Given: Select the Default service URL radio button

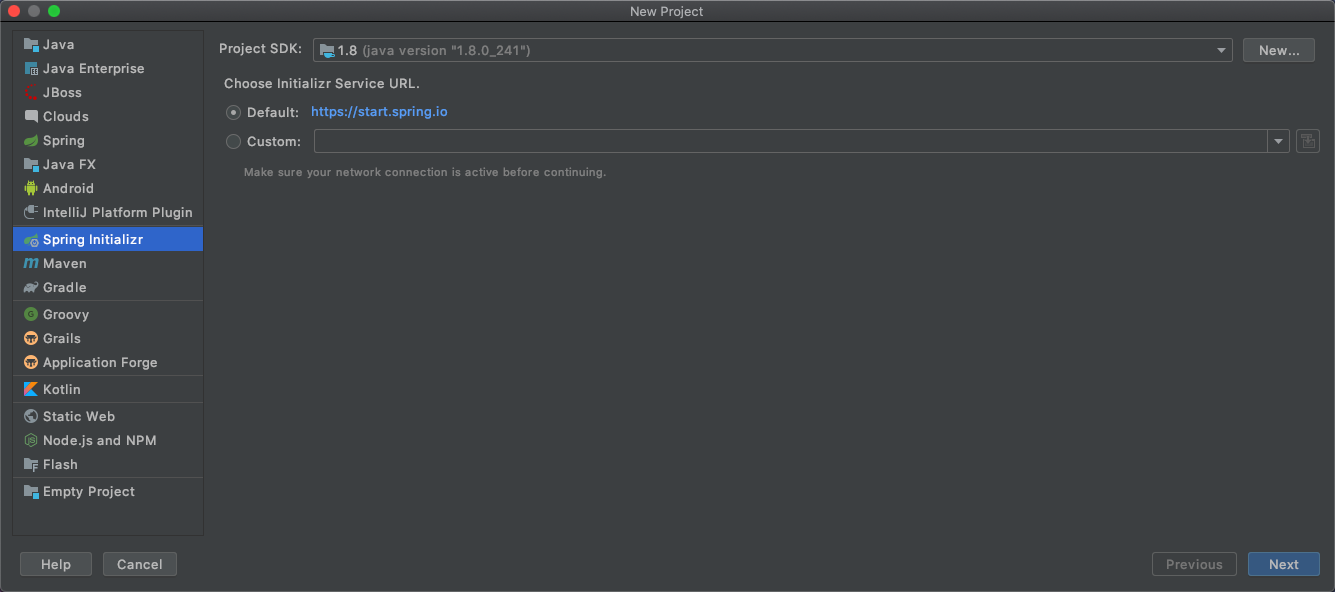Looking at the screenshot, I should click(234, 112).
